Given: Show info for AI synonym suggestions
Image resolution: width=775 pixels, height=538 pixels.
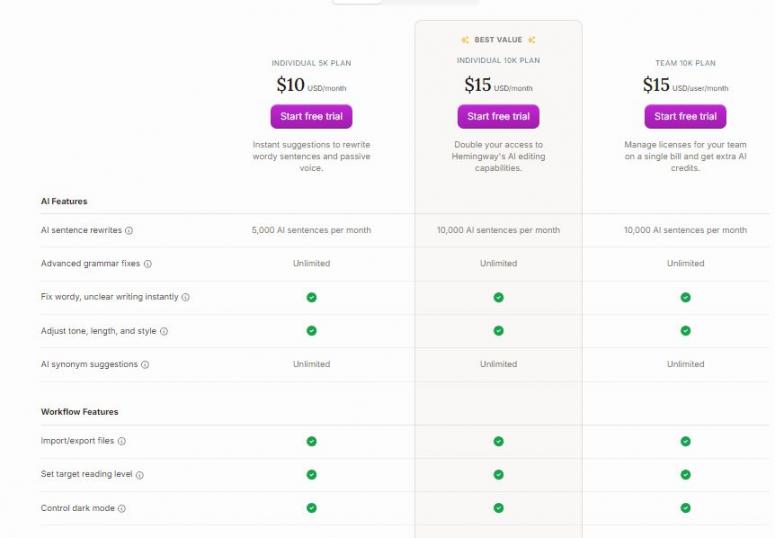Looking at the screenshot, I should tap(145, 365).
